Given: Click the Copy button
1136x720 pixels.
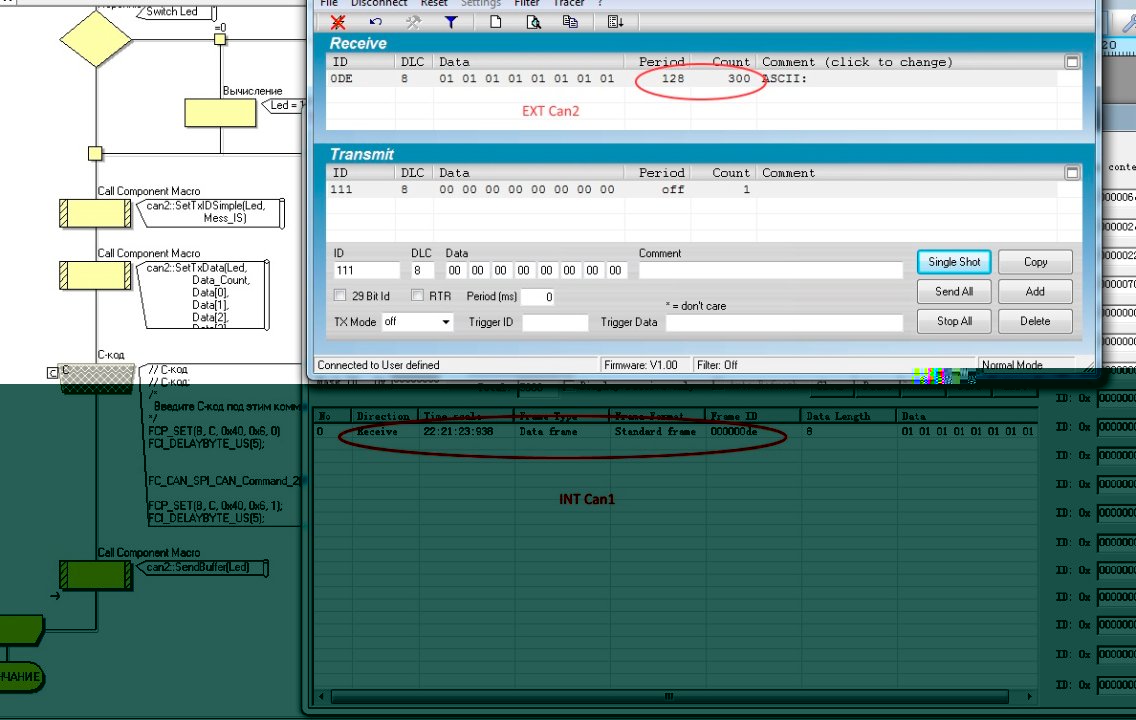Looking at the screenshot, I should tap(1035, 261).
